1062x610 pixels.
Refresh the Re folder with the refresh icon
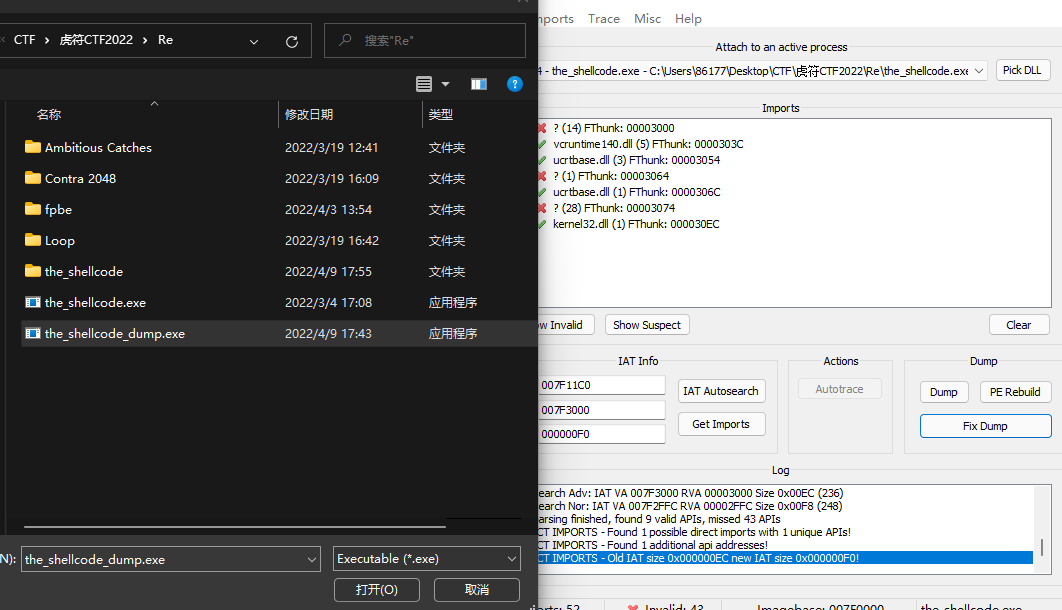pos(291,40)
